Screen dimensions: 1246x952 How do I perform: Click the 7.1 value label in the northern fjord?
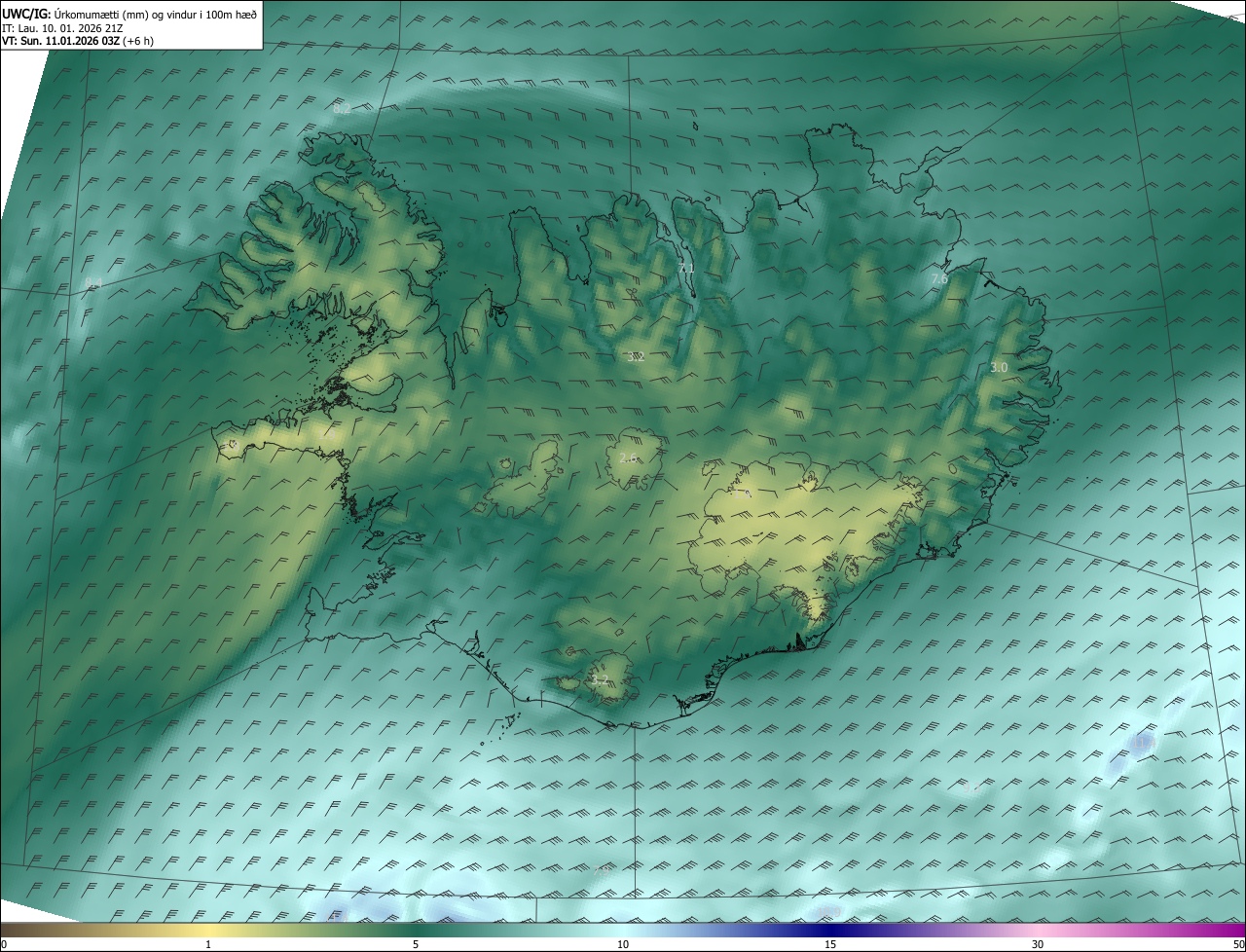click(x=686, y=268)
